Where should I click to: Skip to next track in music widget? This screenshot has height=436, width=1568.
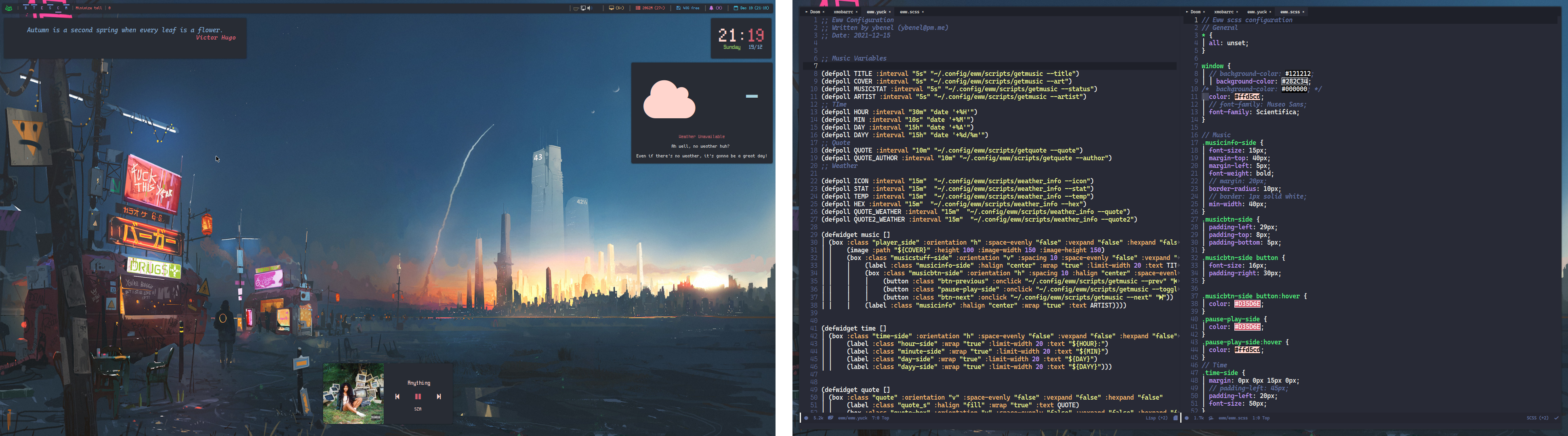point(439,396)
